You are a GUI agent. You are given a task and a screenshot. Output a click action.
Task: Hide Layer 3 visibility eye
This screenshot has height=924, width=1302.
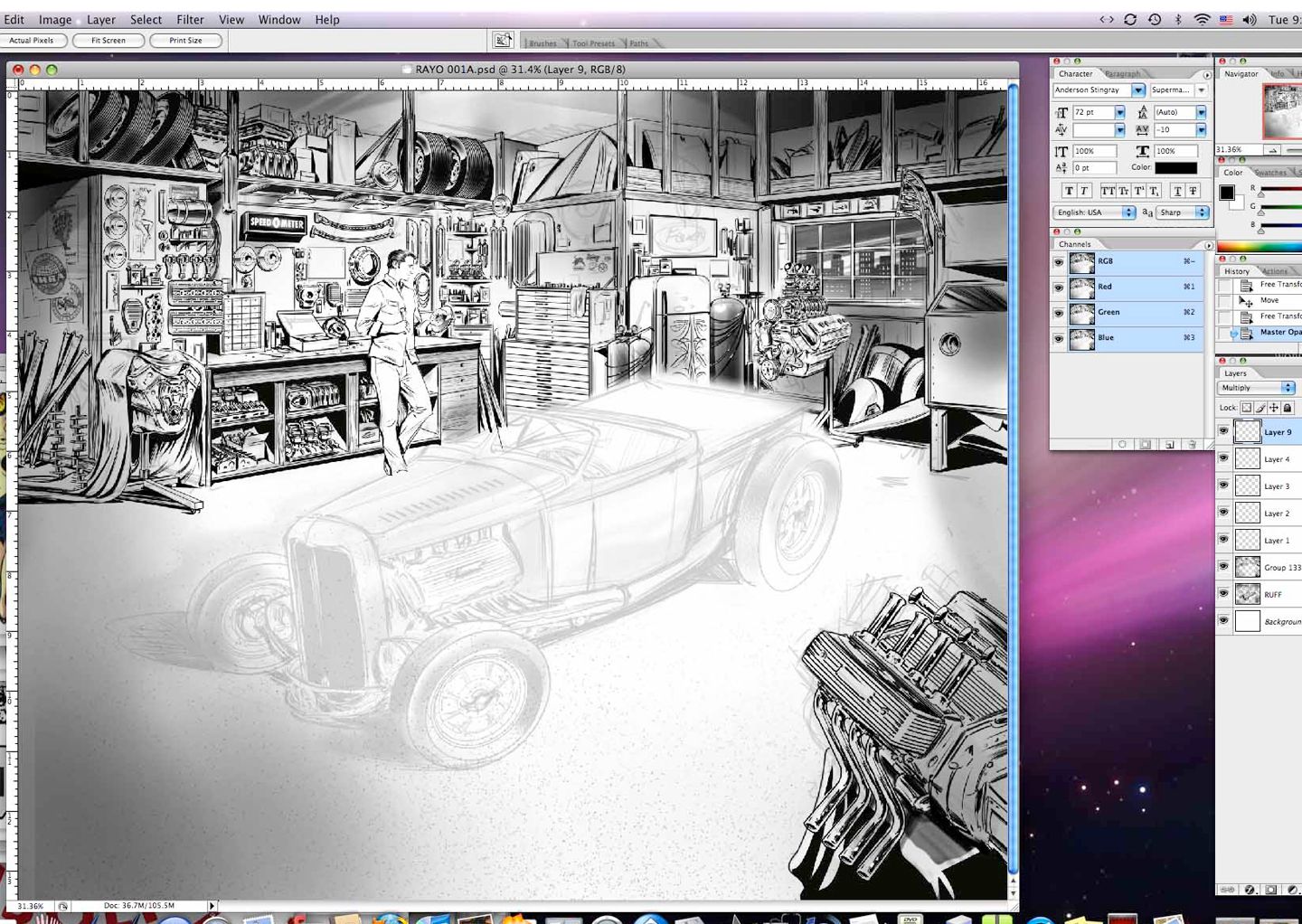click(x=1224, y=486)
